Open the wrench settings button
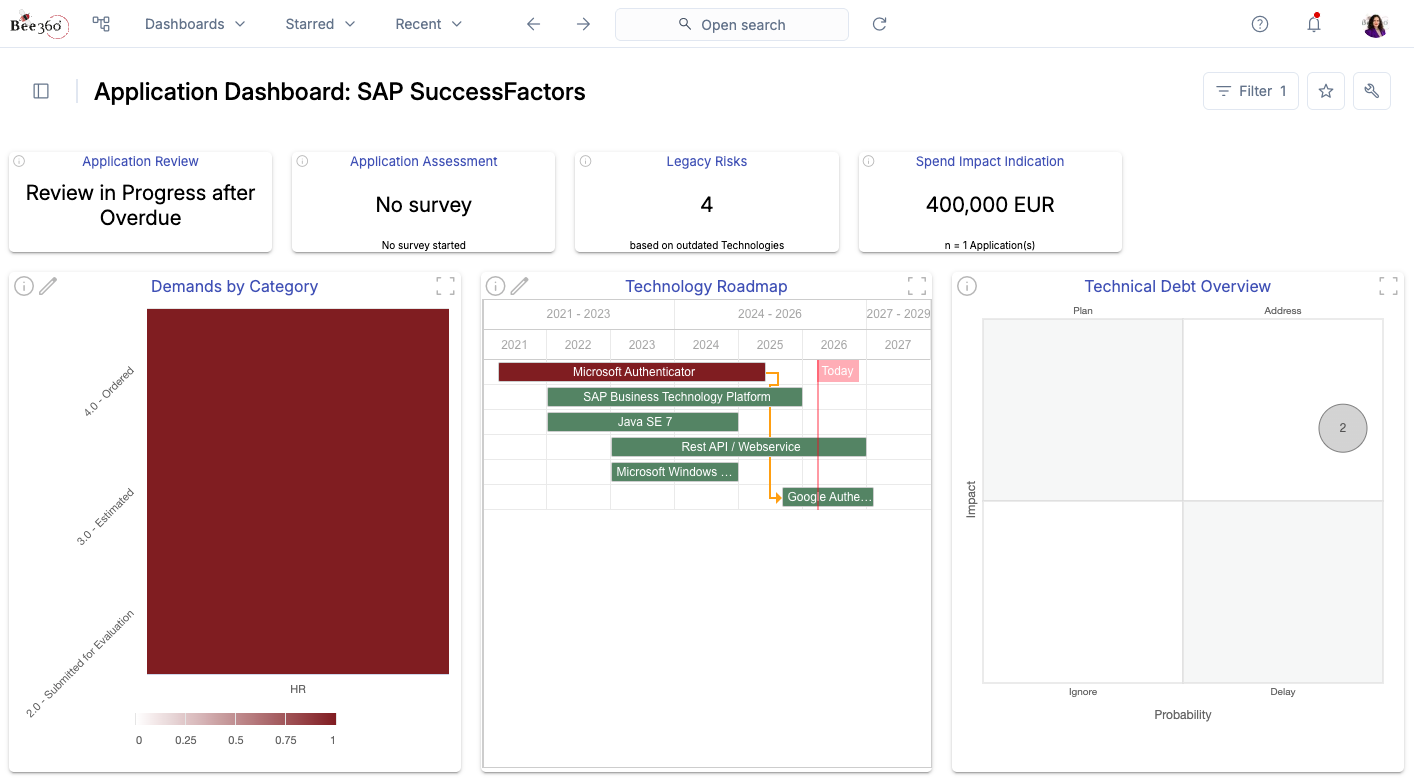1414x778 pixels. point(1372,91)
